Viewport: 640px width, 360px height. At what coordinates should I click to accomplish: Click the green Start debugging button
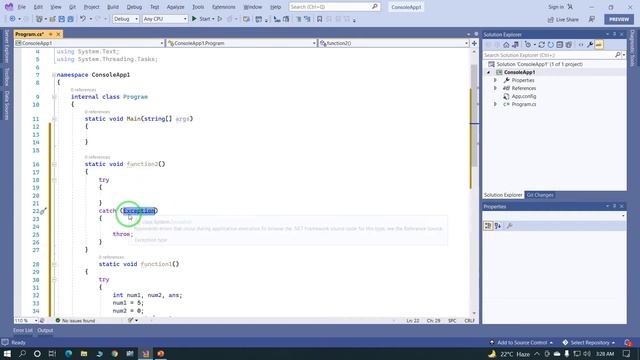coord(194,19)
